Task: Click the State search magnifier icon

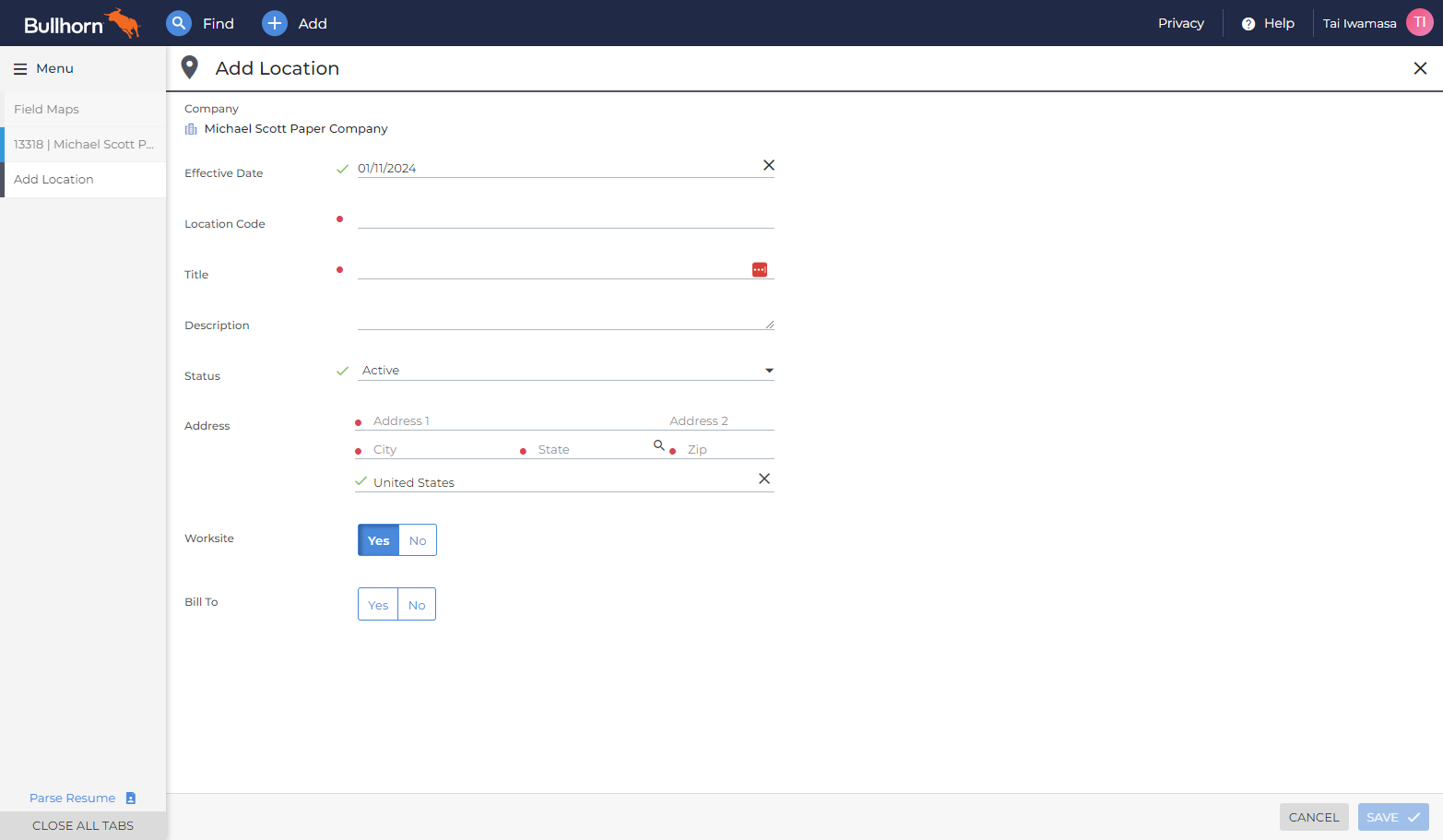Action: click(x=659, y=445)
